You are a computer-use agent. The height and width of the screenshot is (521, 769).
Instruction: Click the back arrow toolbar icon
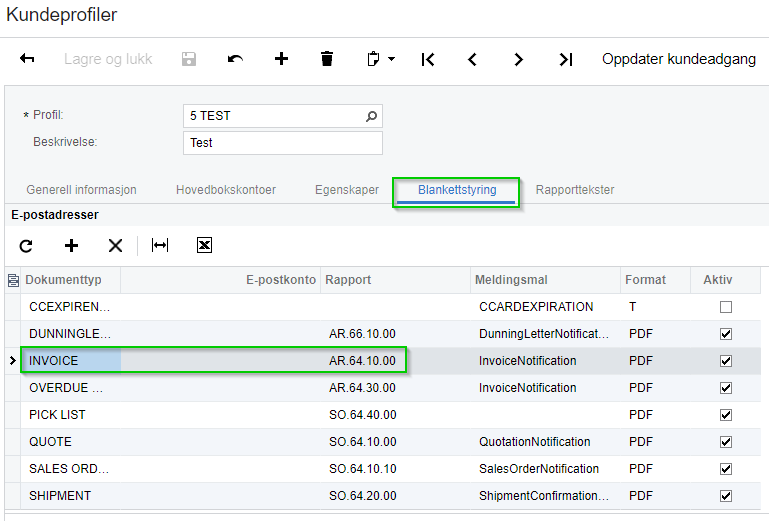pos(27,59)
